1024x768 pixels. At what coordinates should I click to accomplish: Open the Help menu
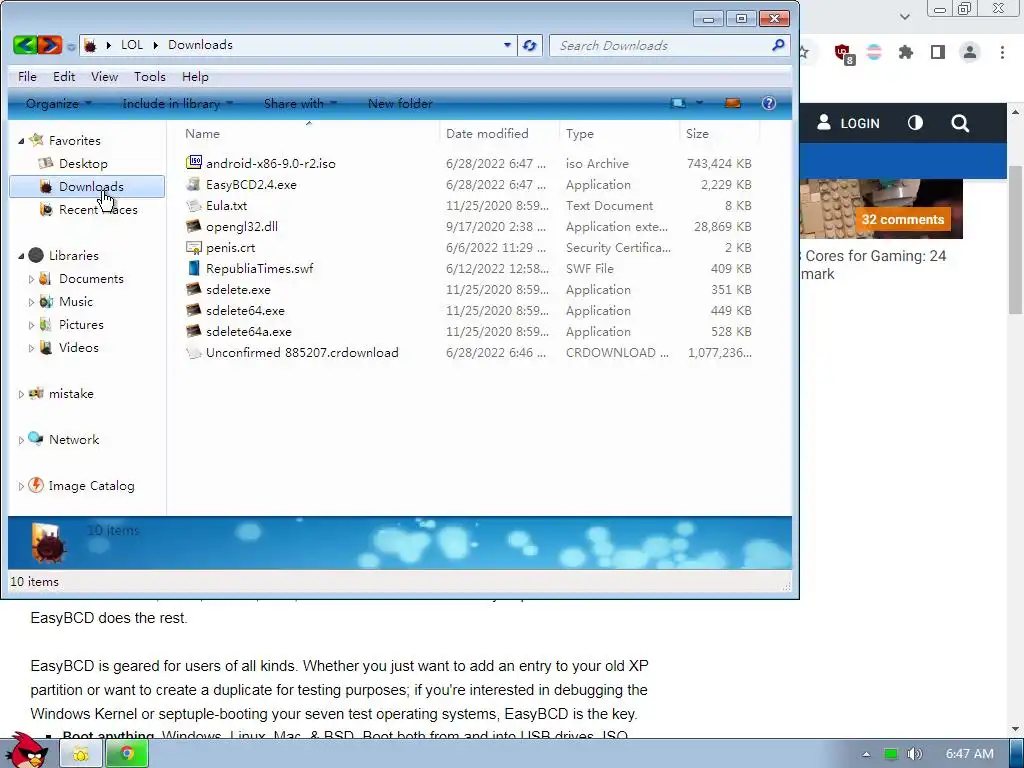(x=195, y=76)
